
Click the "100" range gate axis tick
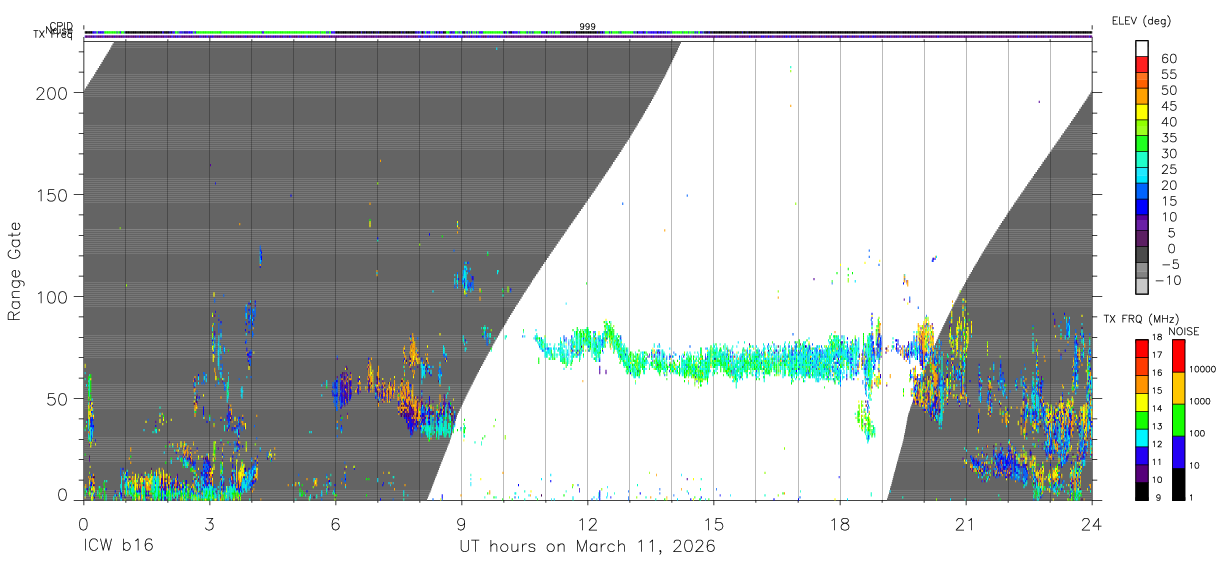point(53,296)
